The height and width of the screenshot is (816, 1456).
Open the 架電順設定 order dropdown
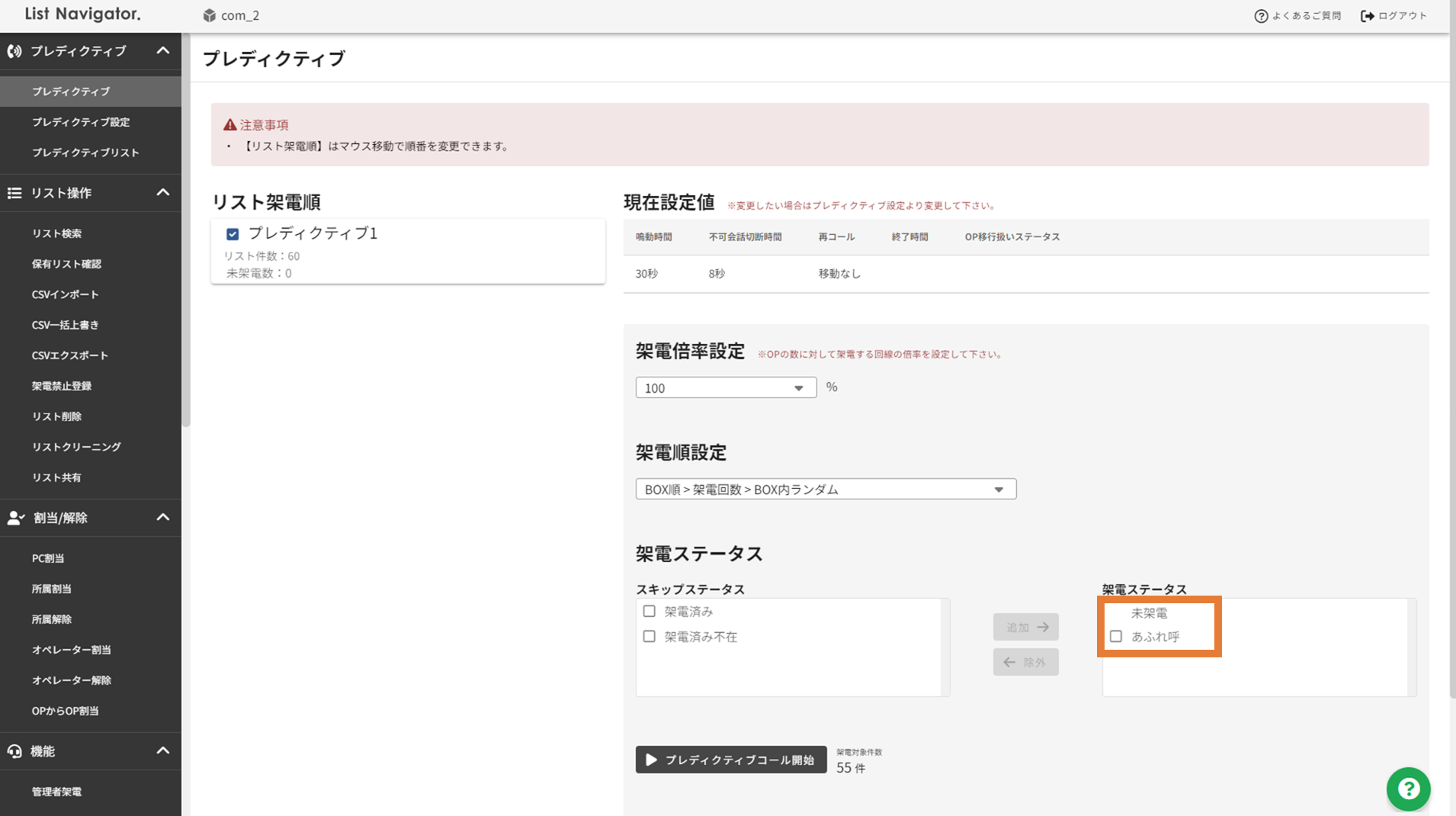point(826,489)
